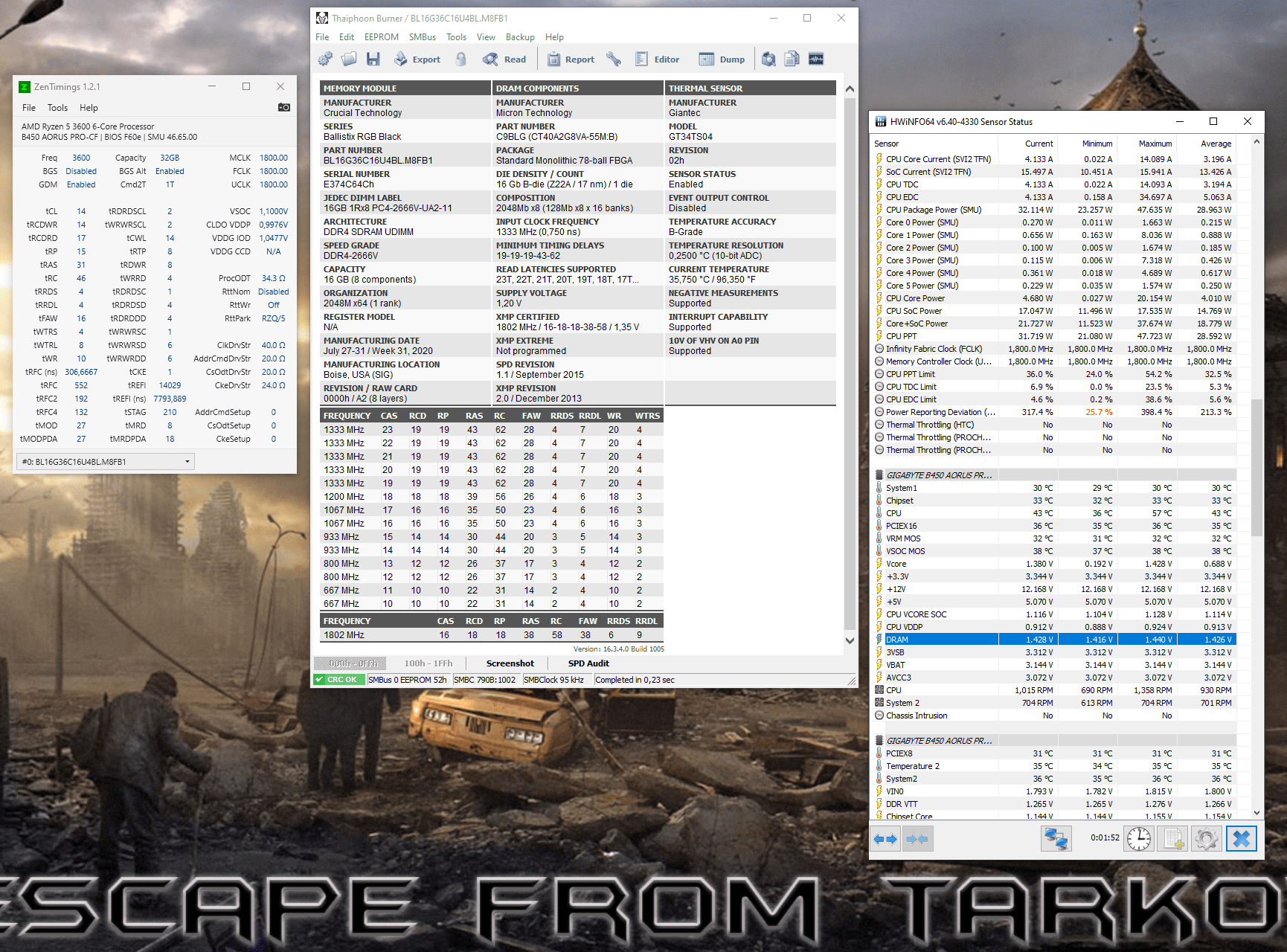1287x952 pixels.
Task: Click the CPU fan sensor icon showing 1,015 RPM
Action: tap(879, 690)
